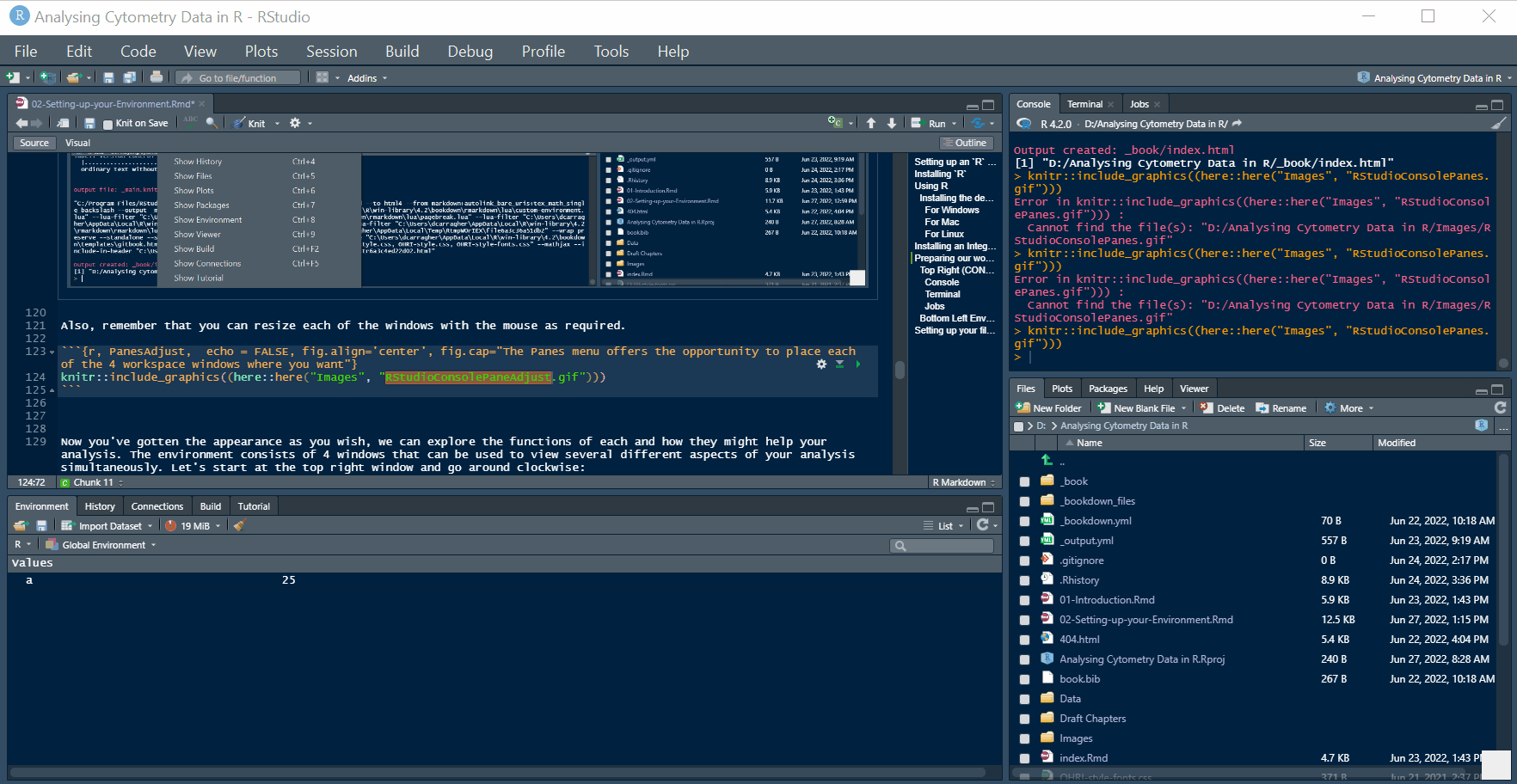Viewport: 1517px width, 784px height.
Task: Open the Addins dropdown
Action: pos(367,78)
